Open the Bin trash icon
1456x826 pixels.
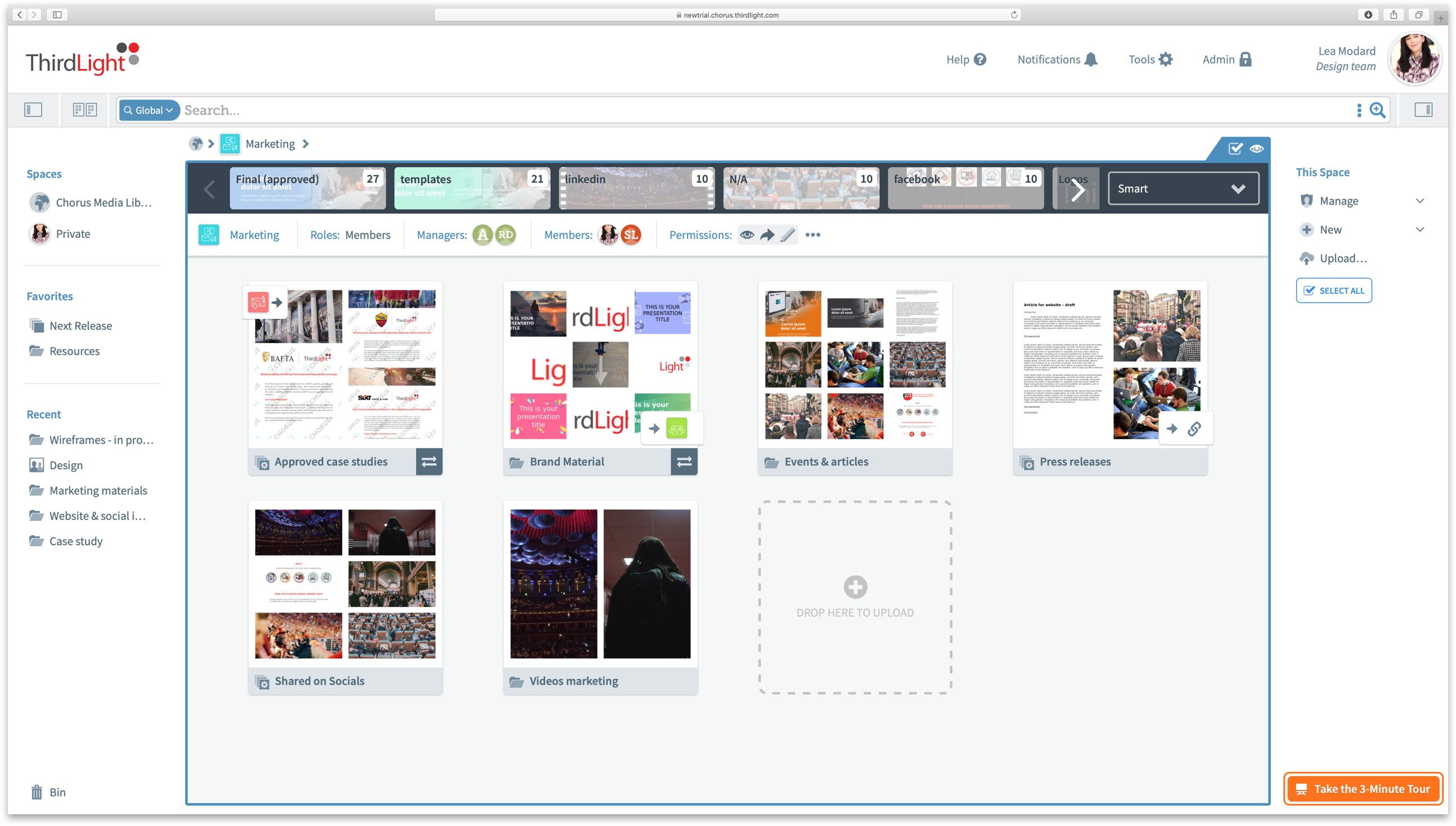pyautogui.click(x=37, y=792)
